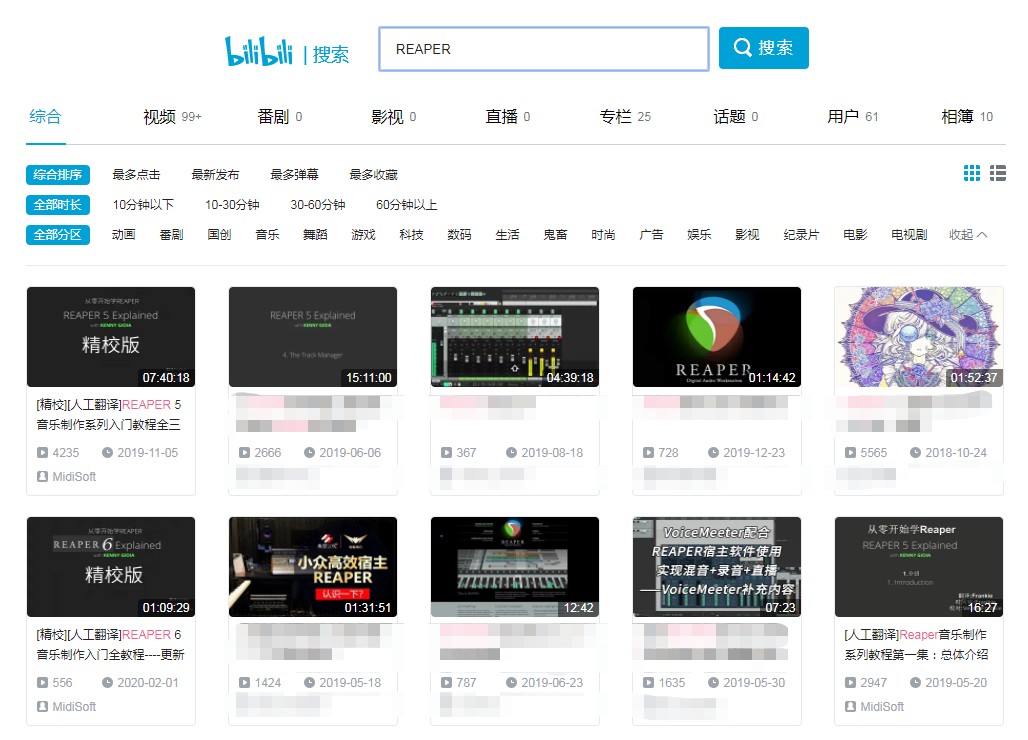The width and height of the screenshot is (1028, 740).
Task: Select 全部时长 duration filter
Action: [x=58, y=205]
